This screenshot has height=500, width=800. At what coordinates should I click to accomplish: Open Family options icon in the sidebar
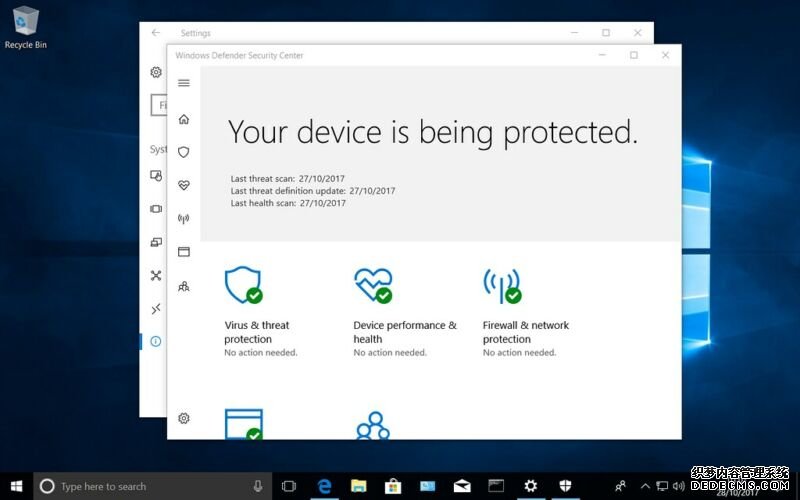pyautogui.click(x=184, y=286)
